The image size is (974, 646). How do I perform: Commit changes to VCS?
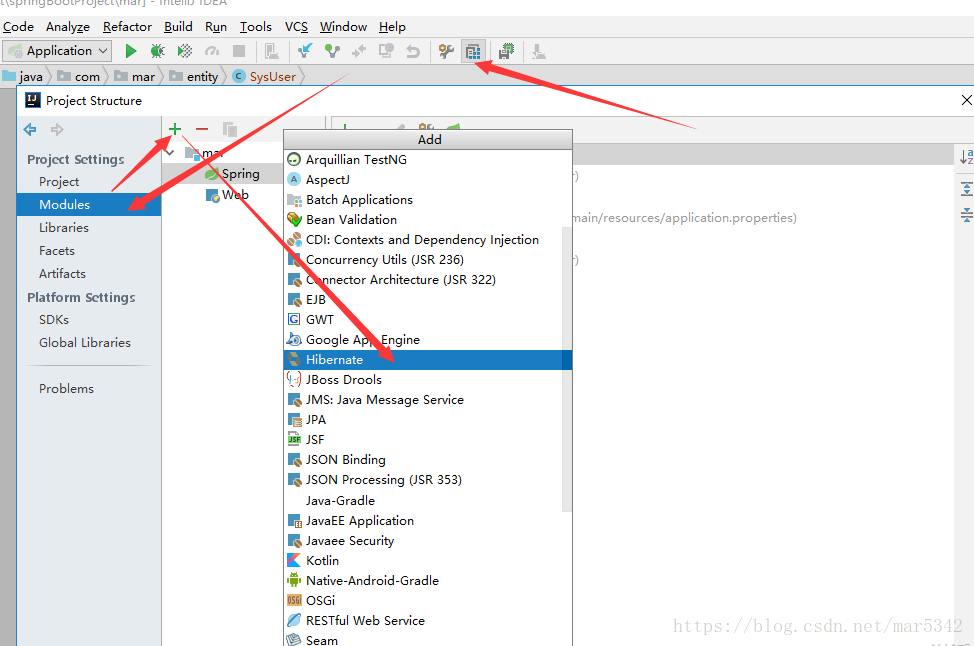click(332, 51)
